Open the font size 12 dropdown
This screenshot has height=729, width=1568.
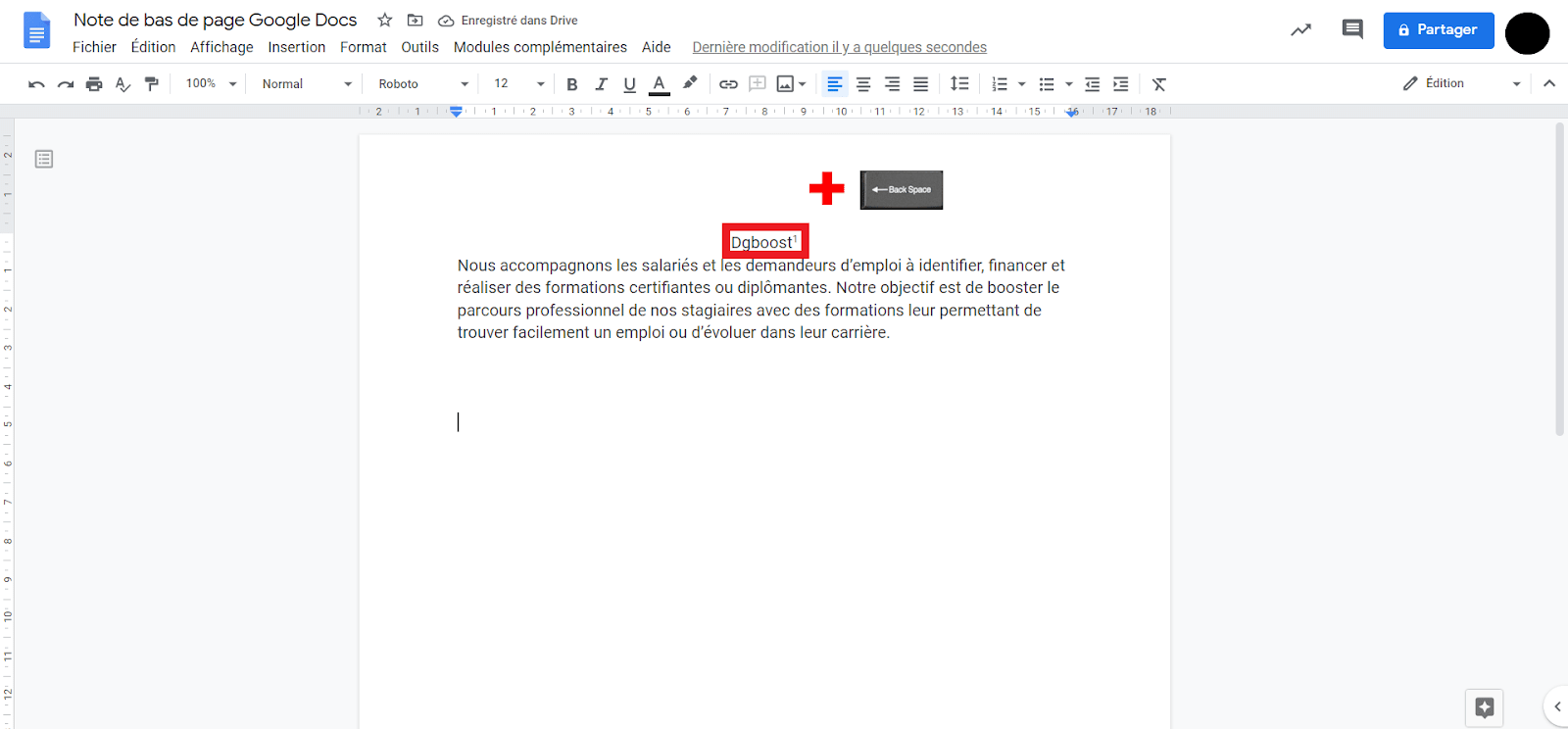[518, 84]
